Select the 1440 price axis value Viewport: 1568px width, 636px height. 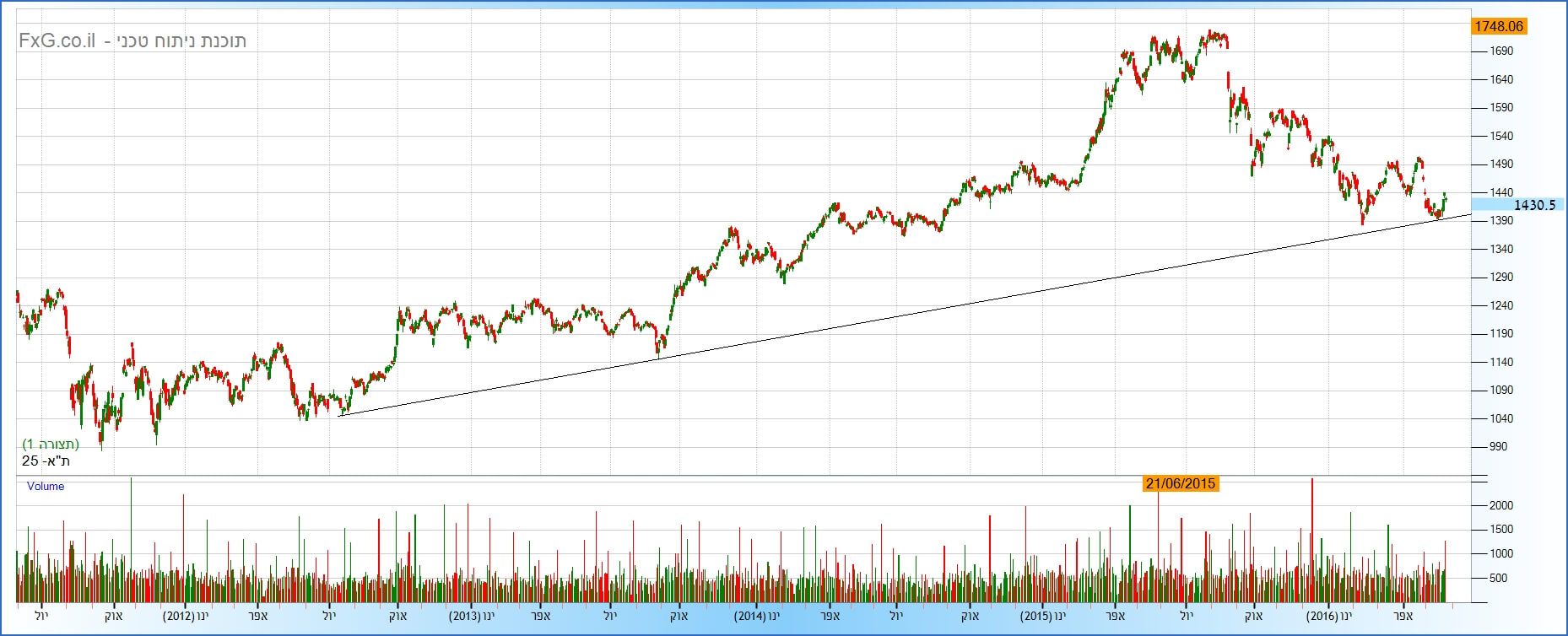point(1501,192)
